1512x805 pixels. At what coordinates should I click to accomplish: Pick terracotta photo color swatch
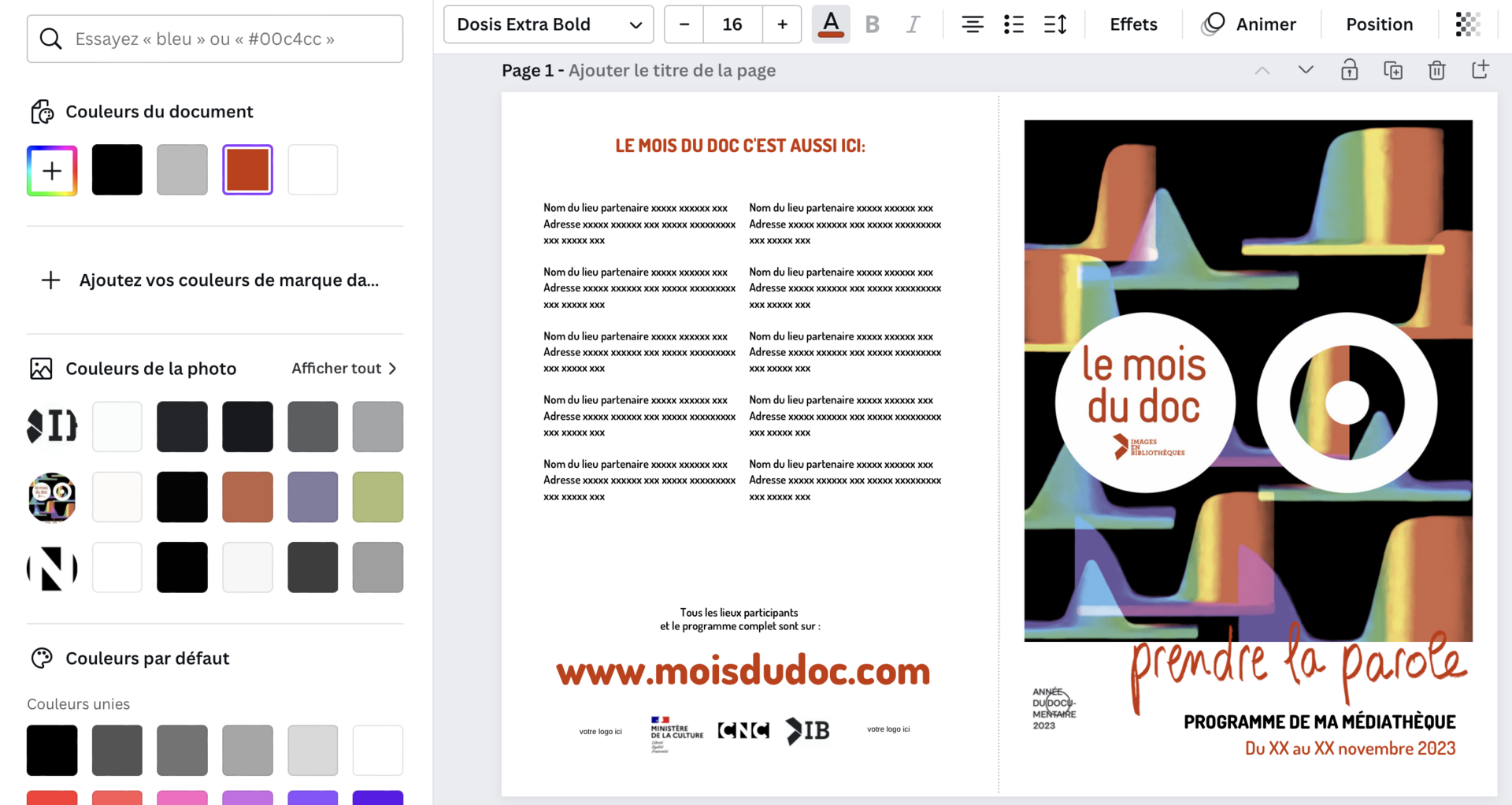coord(247,497)
